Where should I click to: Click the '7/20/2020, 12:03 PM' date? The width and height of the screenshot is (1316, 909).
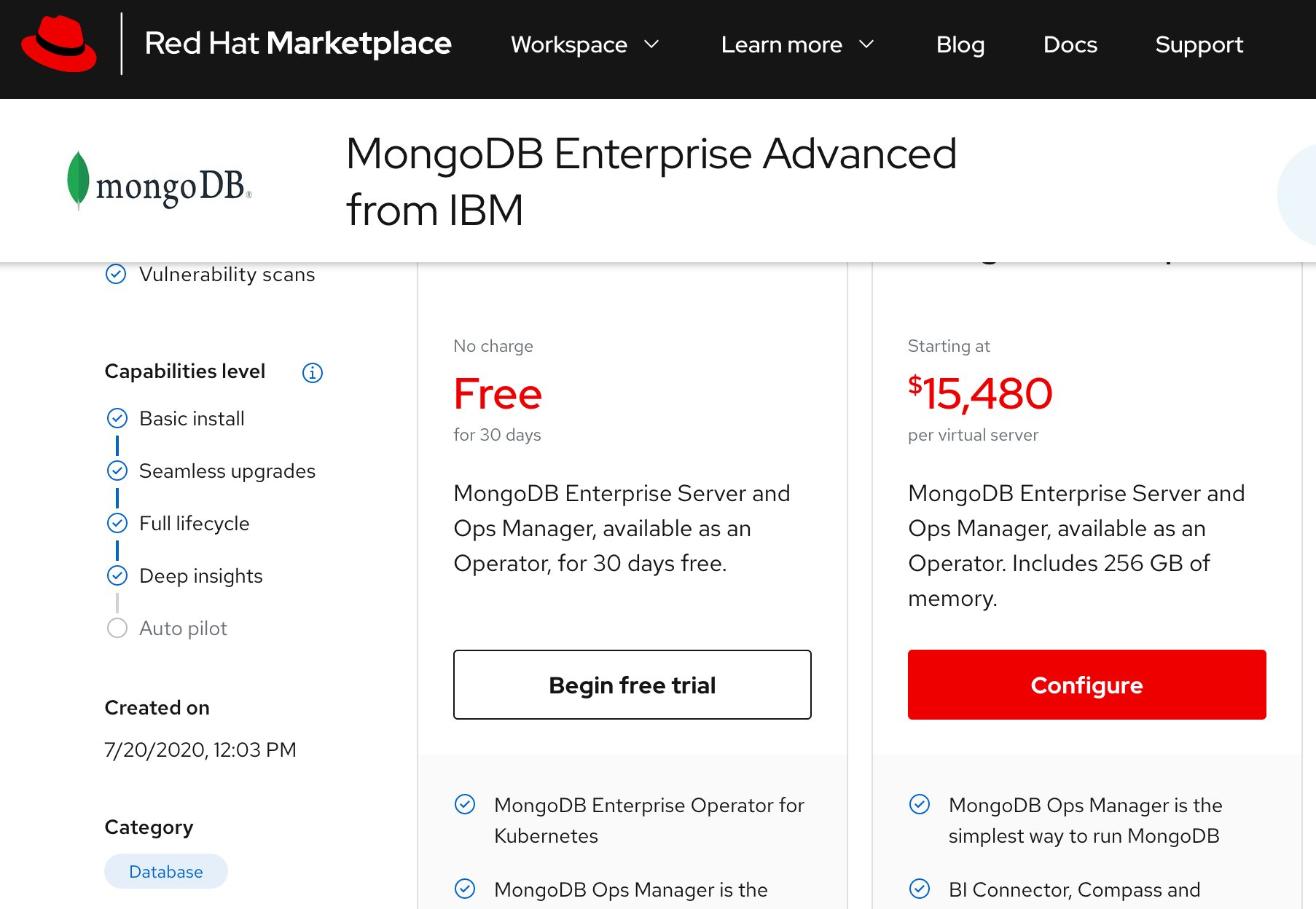click(200, 749)
